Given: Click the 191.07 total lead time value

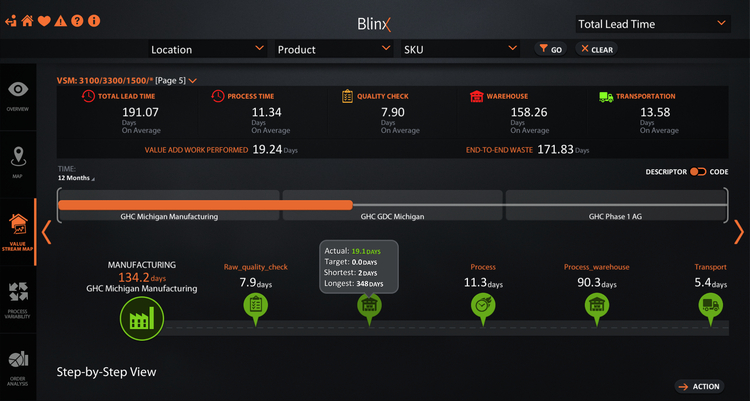Looking at the screenshot, I should (x=140, y=112).
